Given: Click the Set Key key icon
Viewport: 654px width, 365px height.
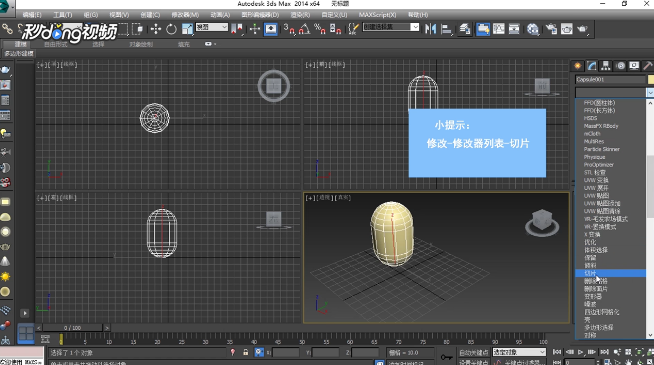Looking at the screenshot, I should click(x=447, y=357).
